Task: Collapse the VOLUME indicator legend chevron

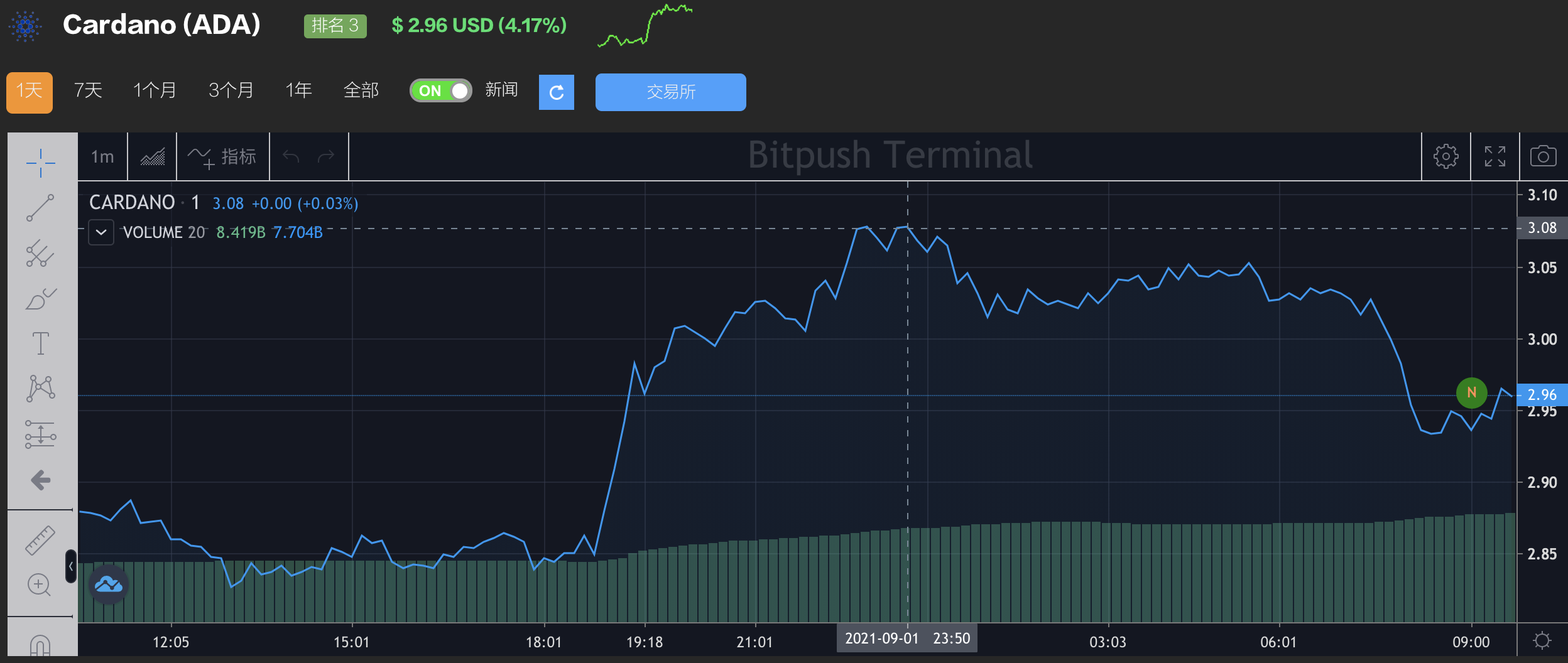Action: (101, 232)
